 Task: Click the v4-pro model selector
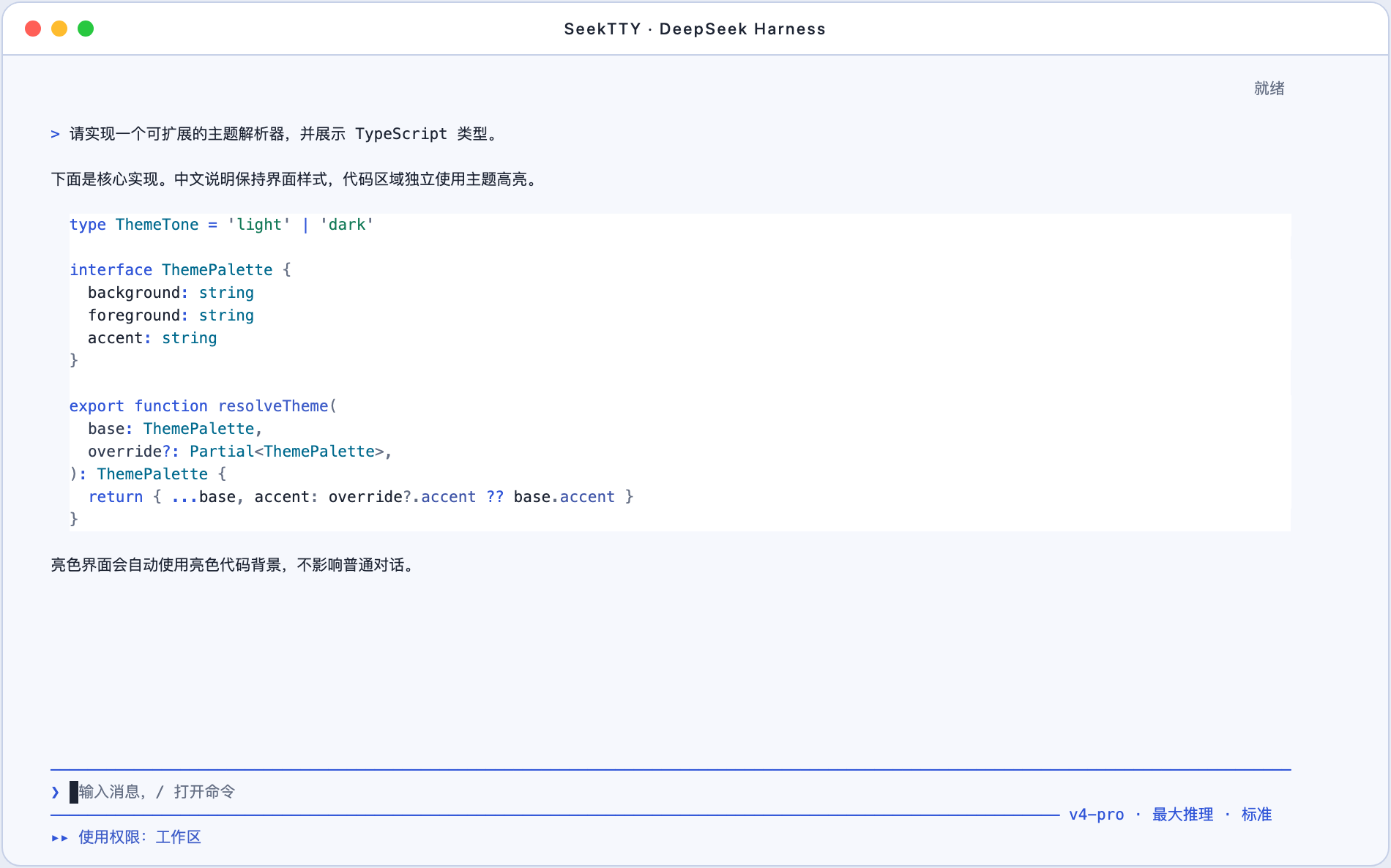click(x=1096, y=815)
